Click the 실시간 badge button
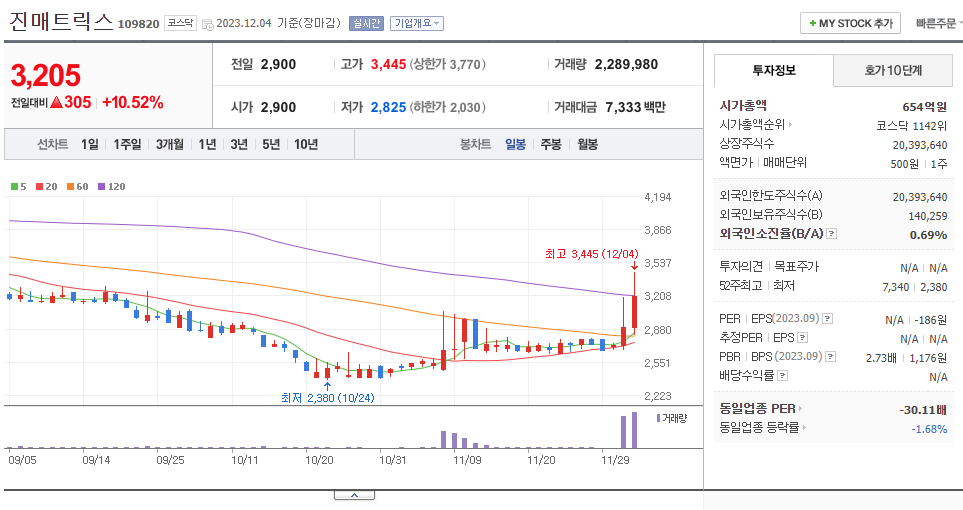This screenshot has width=963, height=510. [x=366, y=23]
